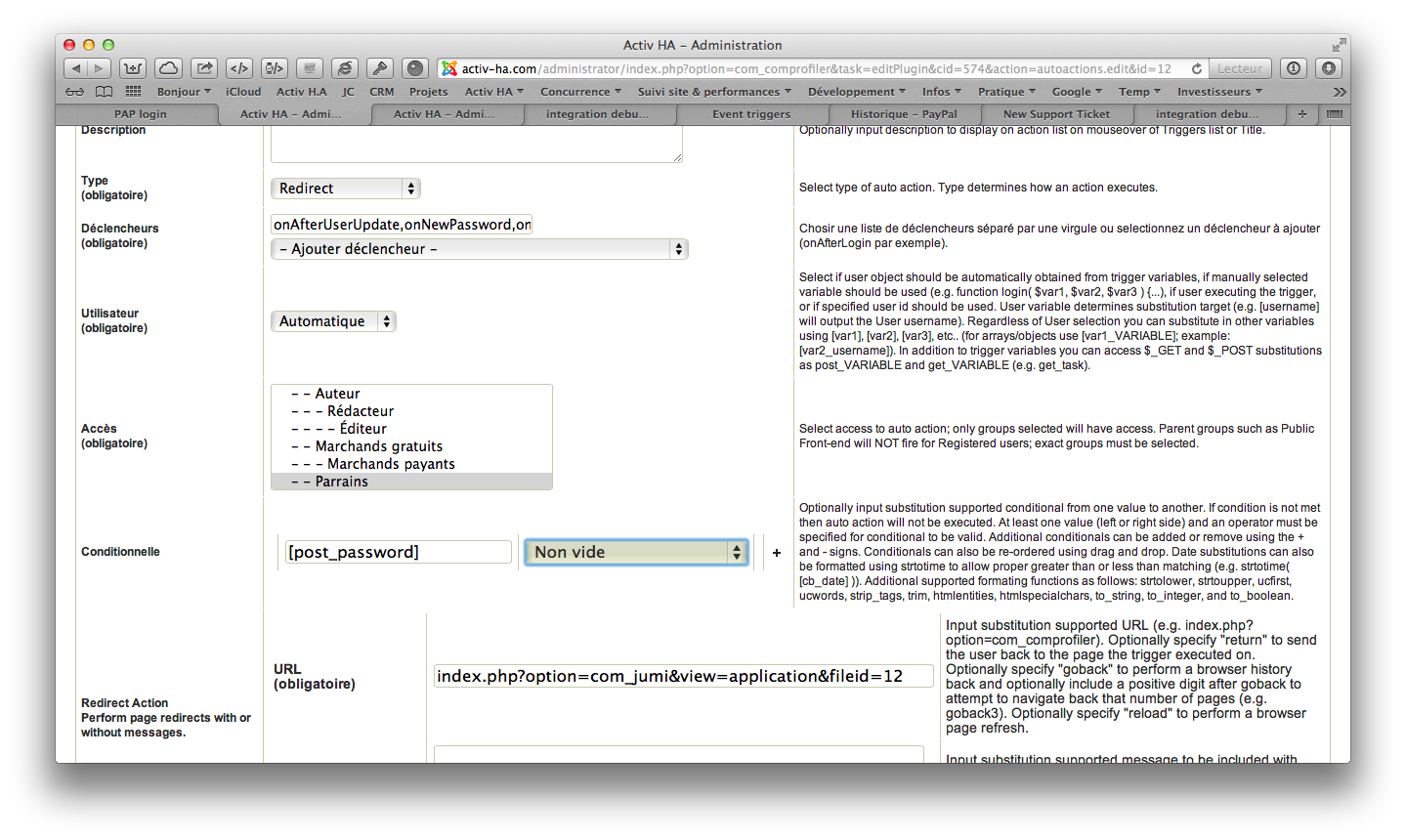This screenshot has height=840, width=1406.
Task: Switch to the Event triggers tab
Action: coord(751,114)
